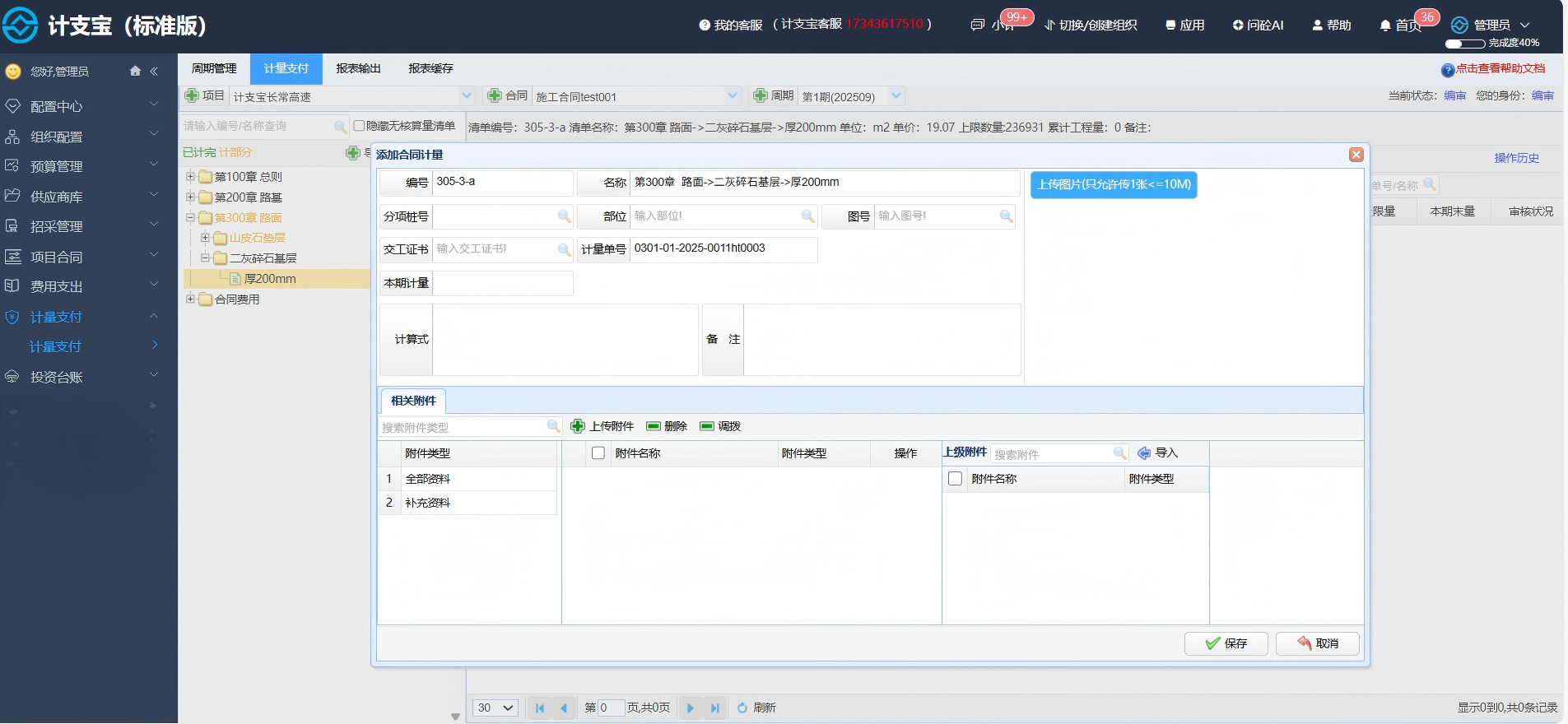This screenshot has height=724, width=1568.
Task: Collapse the sidebar with double-arrow icon
Action: tap(154, 72)
